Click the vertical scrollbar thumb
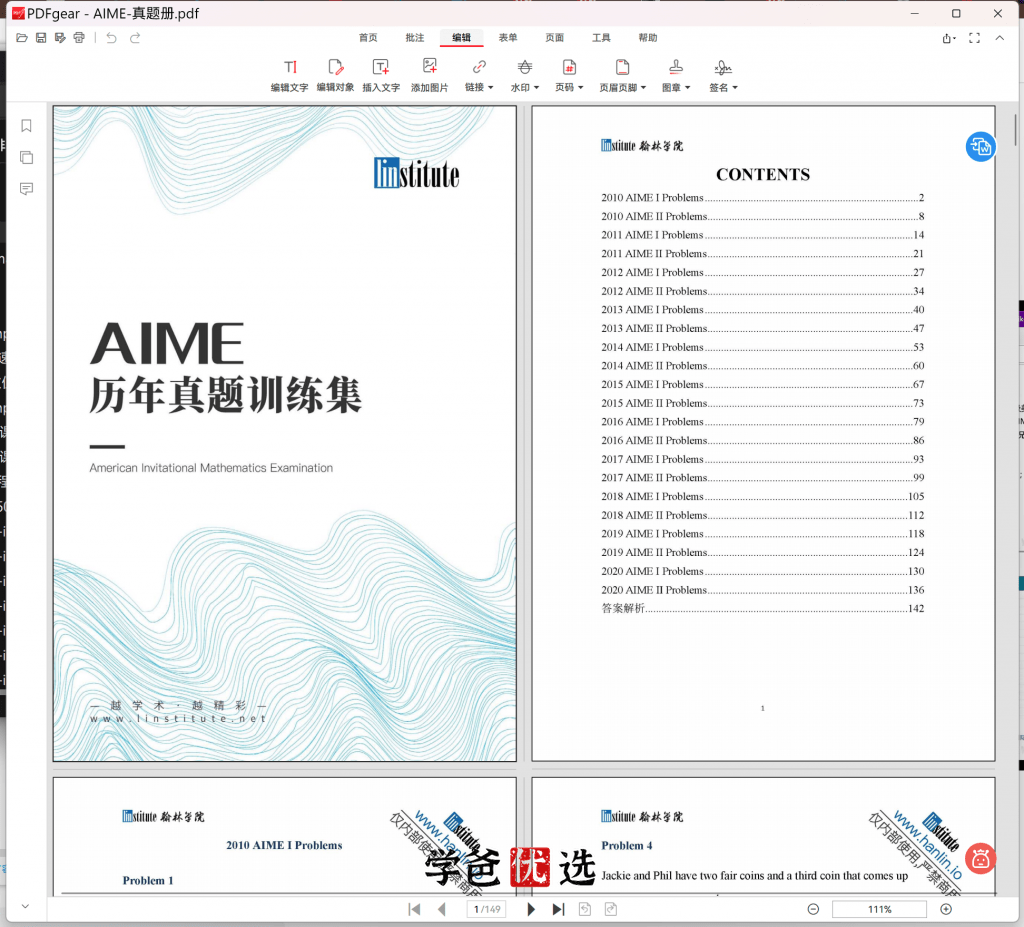Viewport: 1024px width, 927px height. pos(1016,129)
